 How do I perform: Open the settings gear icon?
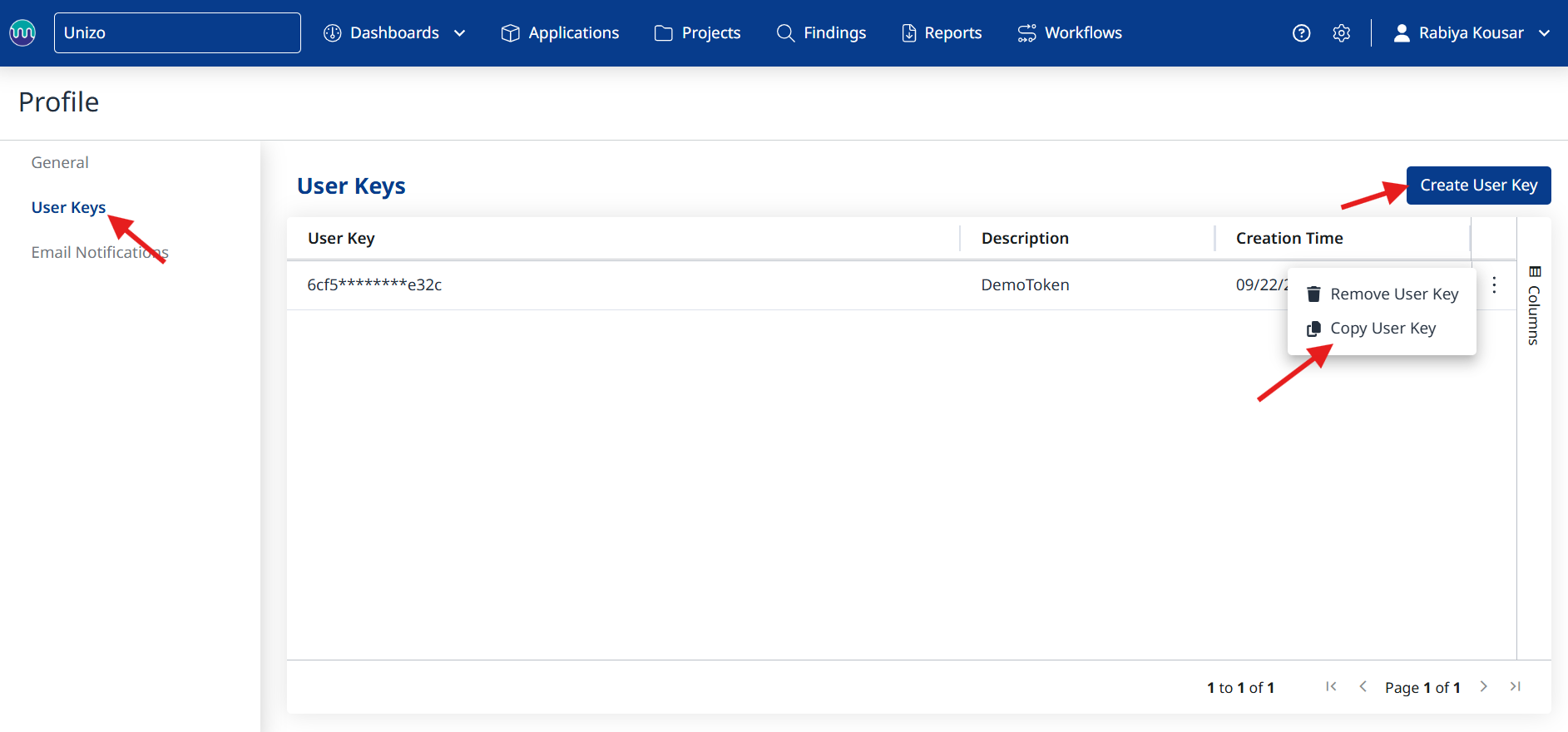1341,33
